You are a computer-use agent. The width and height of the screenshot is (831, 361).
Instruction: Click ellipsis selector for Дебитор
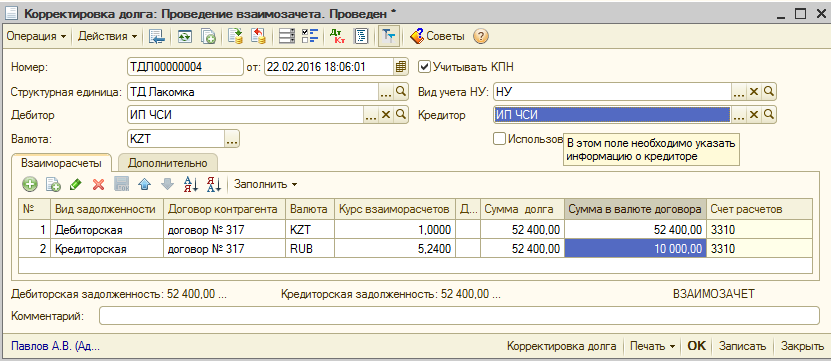(x=371, y=114)
